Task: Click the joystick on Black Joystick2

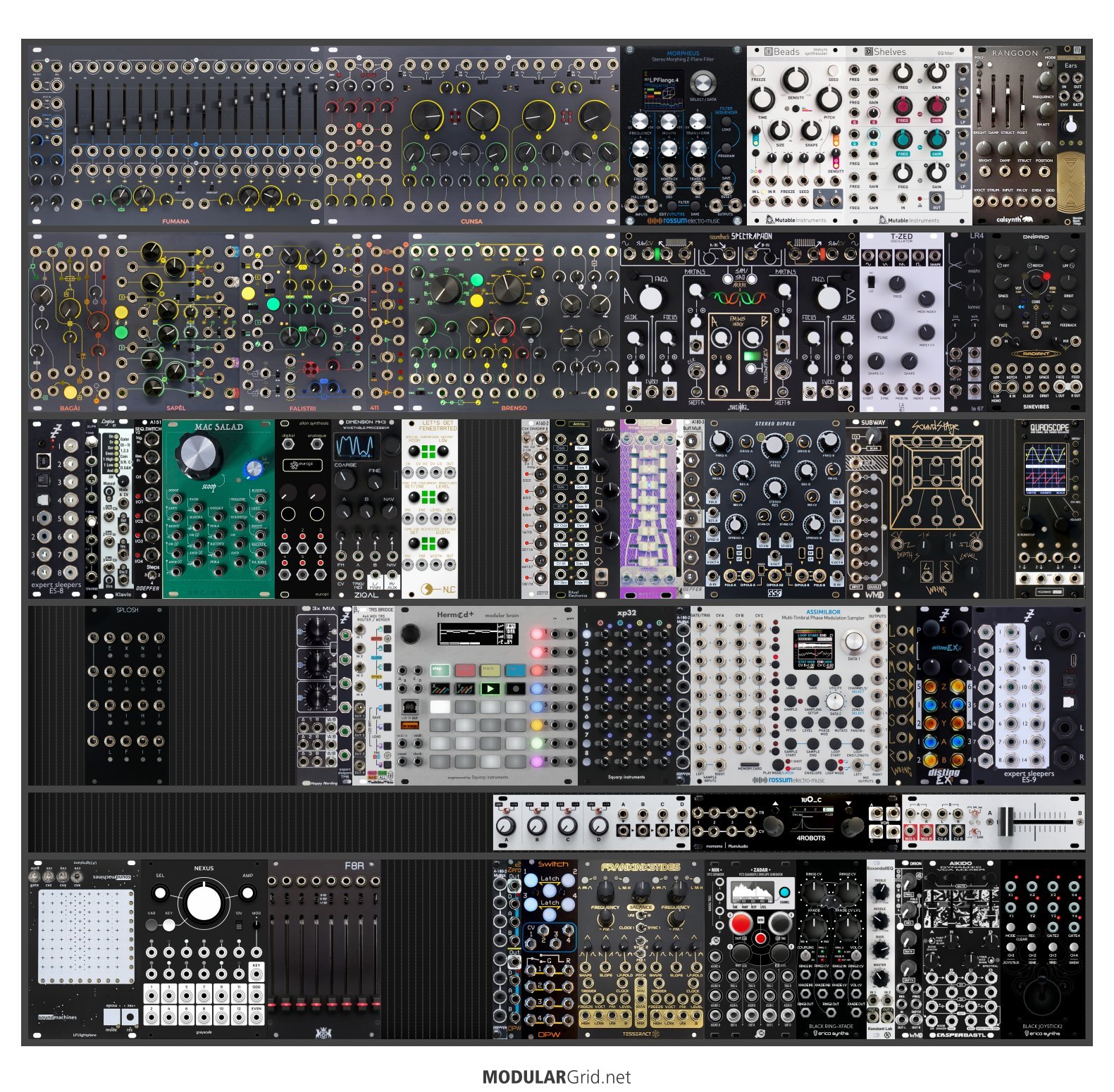Action: pos(1043,993)
